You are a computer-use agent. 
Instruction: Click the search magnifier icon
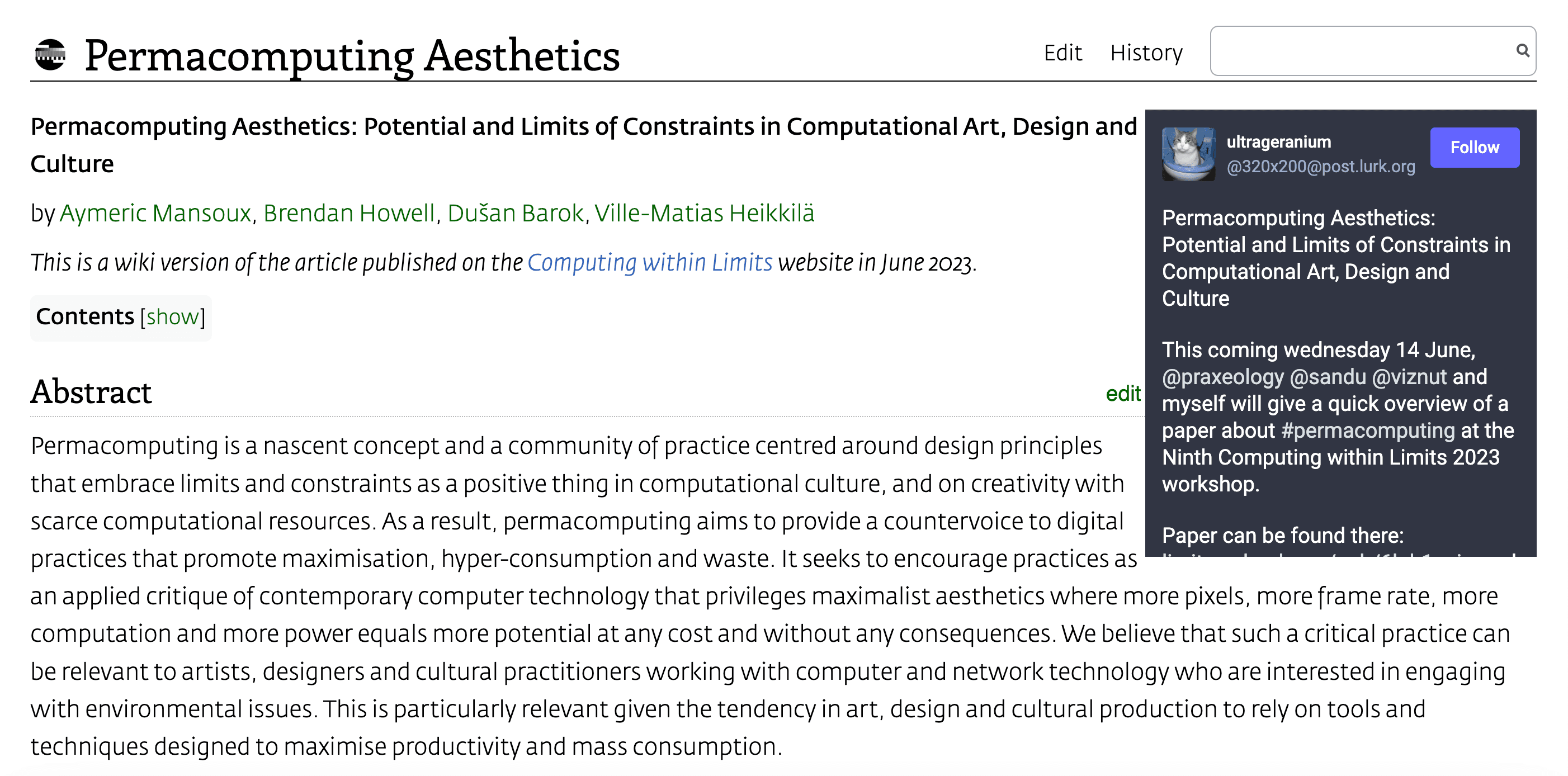pyautogui.click(x=1522, y=50)
